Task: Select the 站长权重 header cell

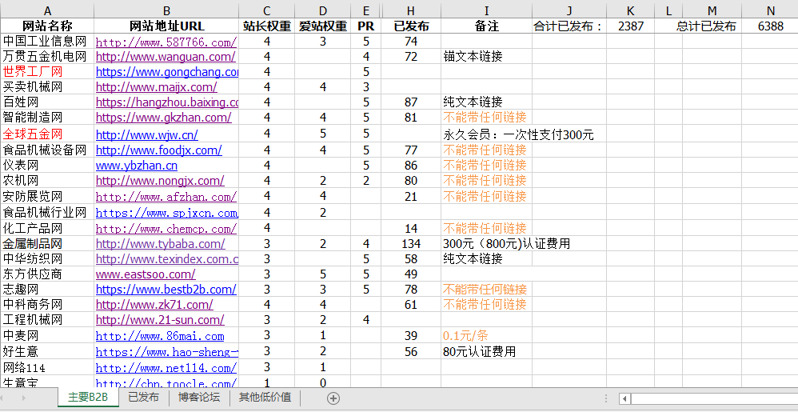Action: [x=267, y=26]
